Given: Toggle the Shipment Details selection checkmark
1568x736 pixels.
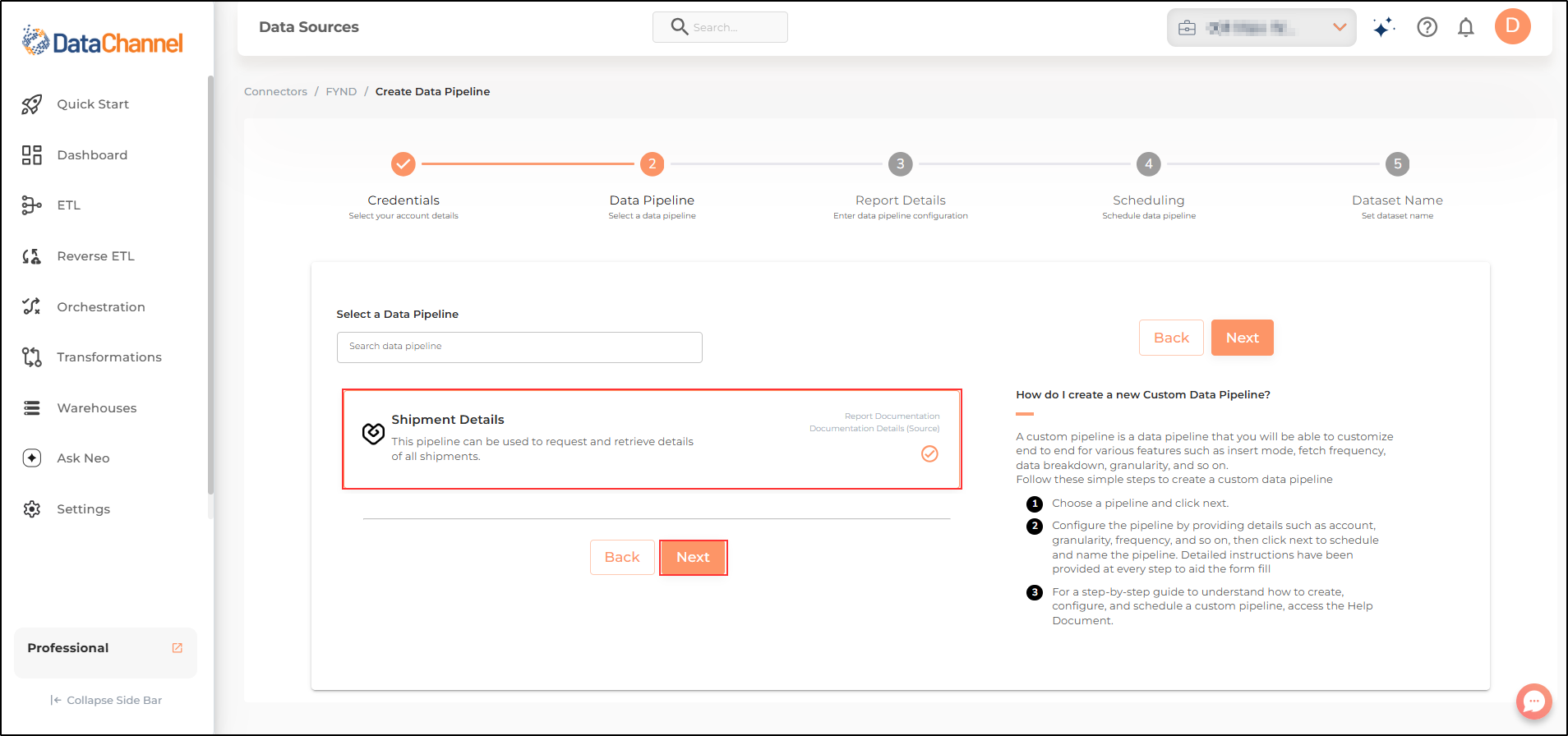Looking at the screenshot, I should click(929, 453).
